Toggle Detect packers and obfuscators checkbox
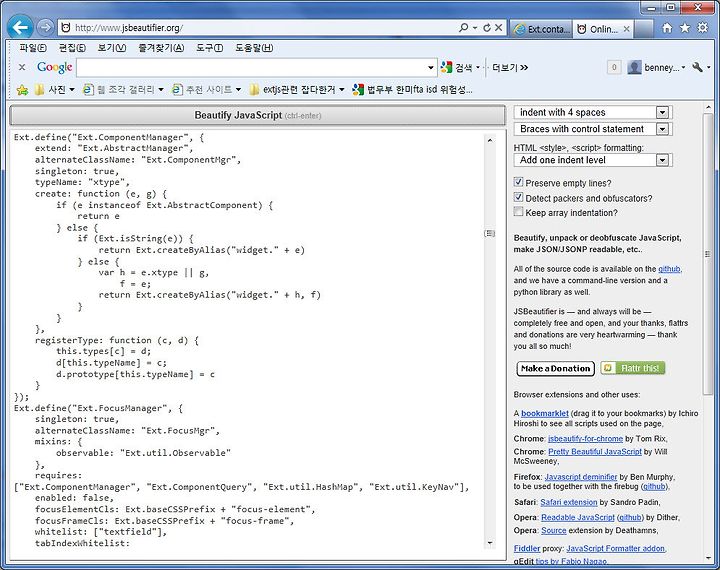720x570 pixels. (518, 198)
